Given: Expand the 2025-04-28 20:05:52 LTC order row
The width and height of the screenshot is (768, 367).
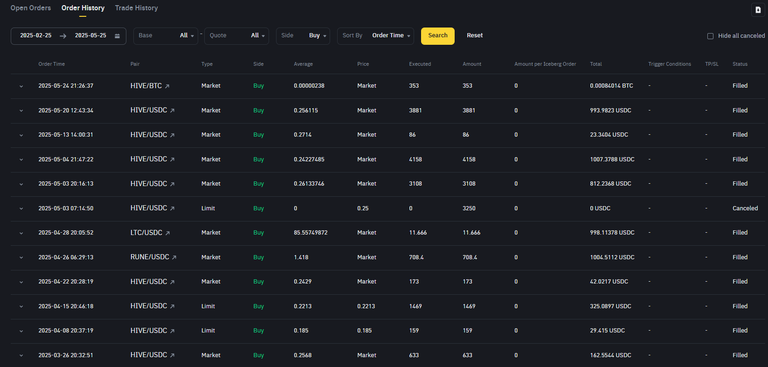Looking at the screenshot, I should click(x=21, y=233).
